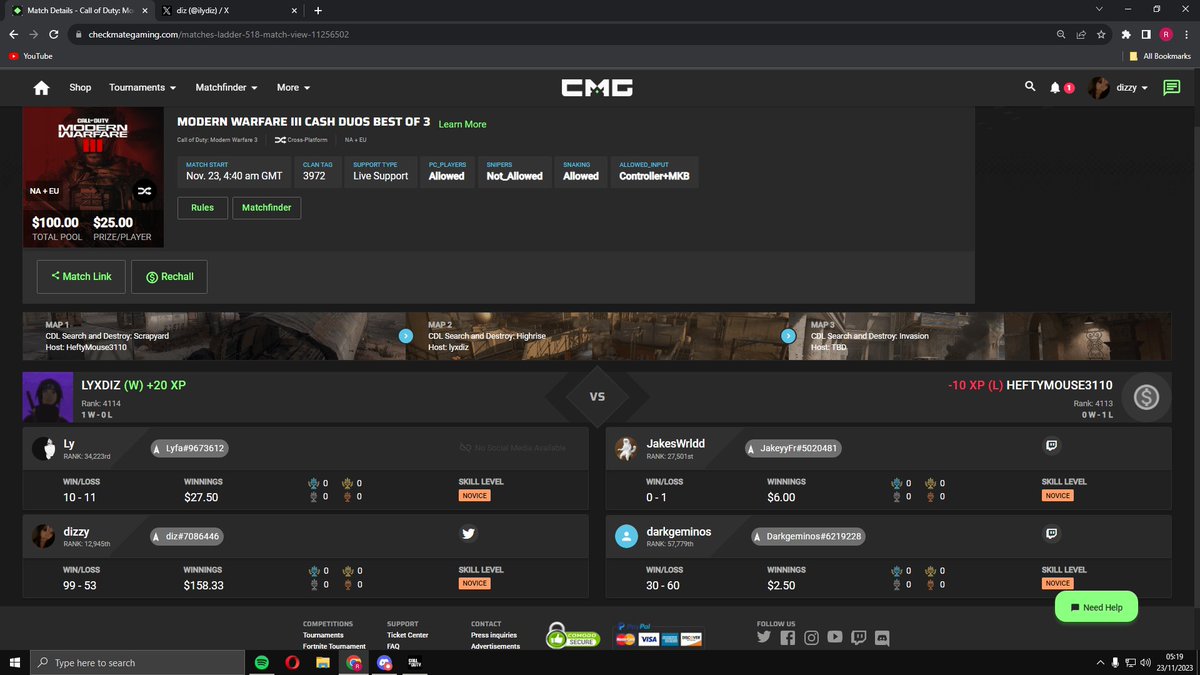Open Chrome profile avatar in toolbar
This screenshot has width=1200, height=675.
tap(1165, 34)
